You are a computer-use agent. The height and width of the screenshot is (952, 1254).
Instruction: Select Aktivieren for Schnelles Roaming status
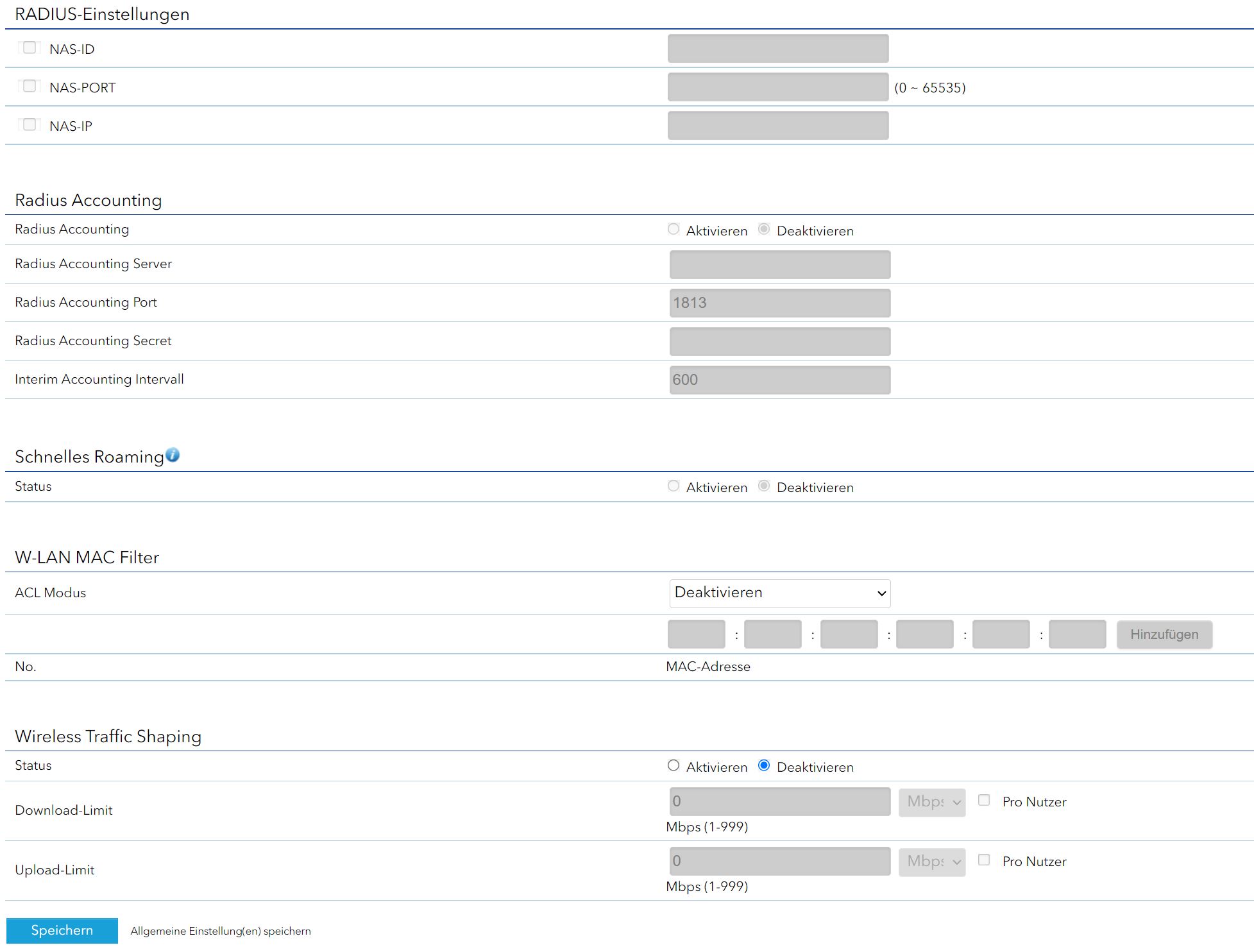pyautogui.click(x=673, y=486)
